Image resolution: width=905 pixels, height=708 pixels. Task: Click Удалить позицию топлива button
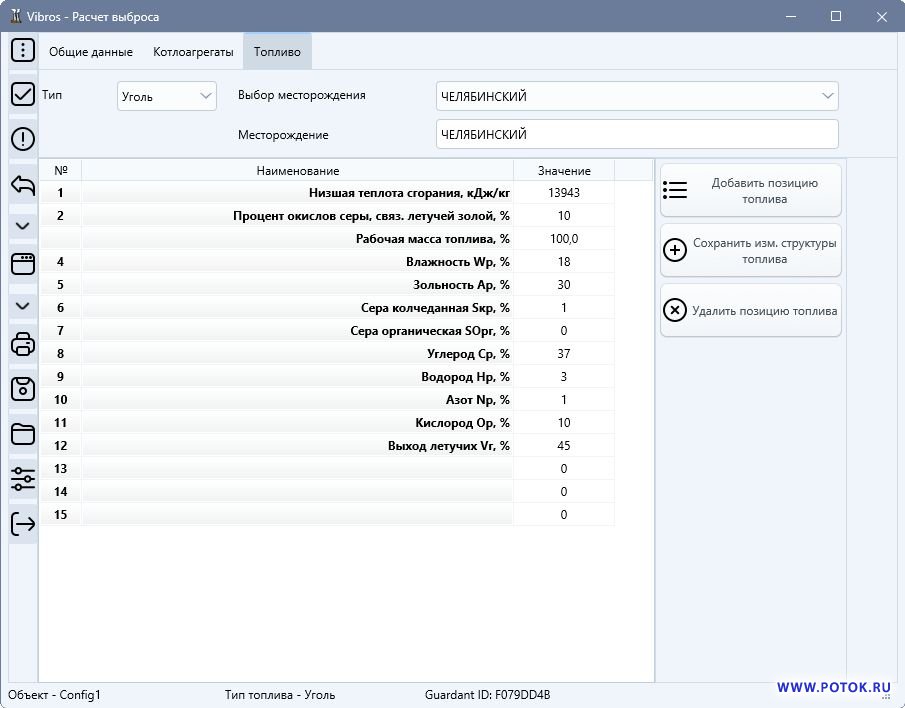(750, 310)
